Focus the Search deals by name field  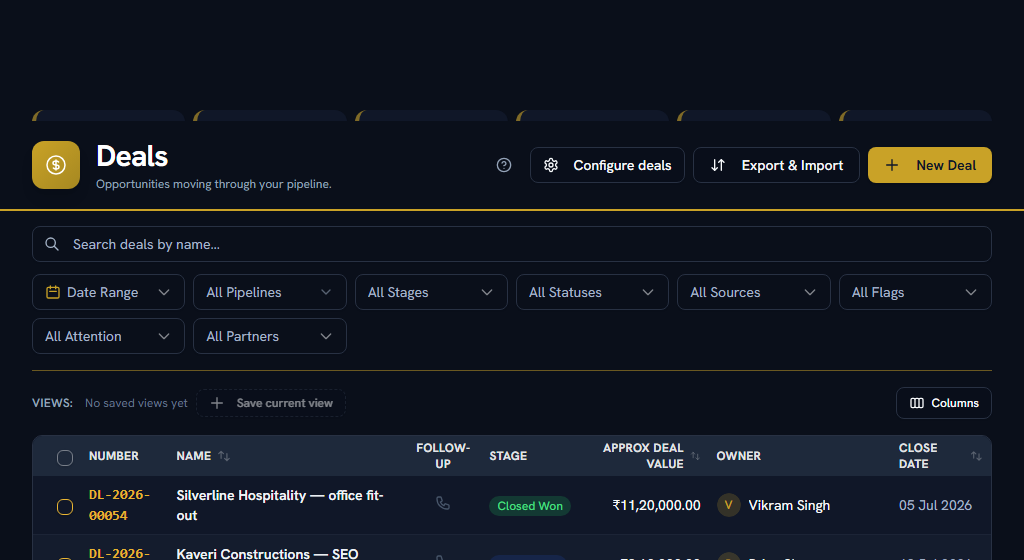point(512,244)
